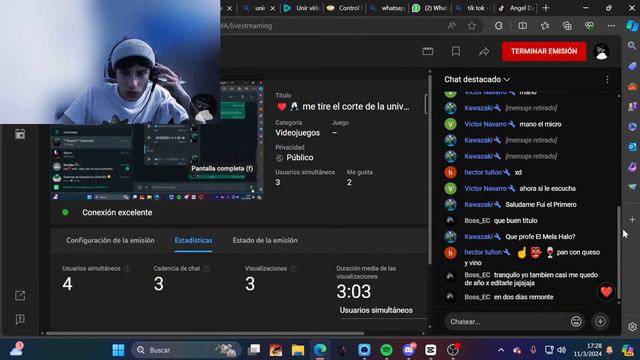The width and height of the screenshot is (640, 360).
Task: Click the plus circle icon beside chat input
Action: click(600, 322)
